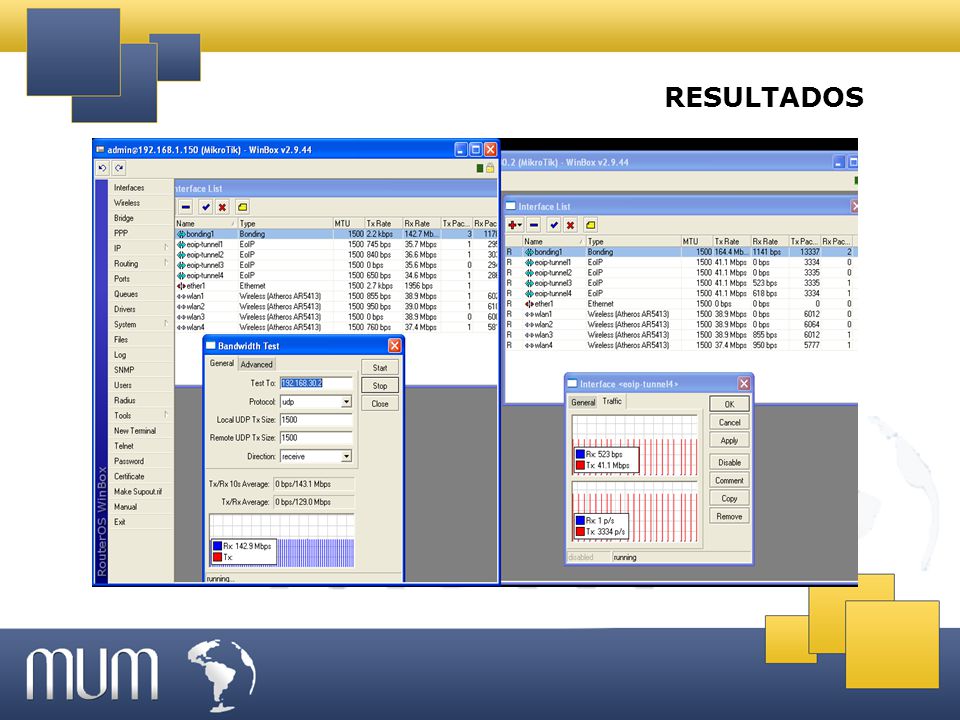Click the yellow Comment icon in right Interface List
960x720 pixels.
(590, 225)
